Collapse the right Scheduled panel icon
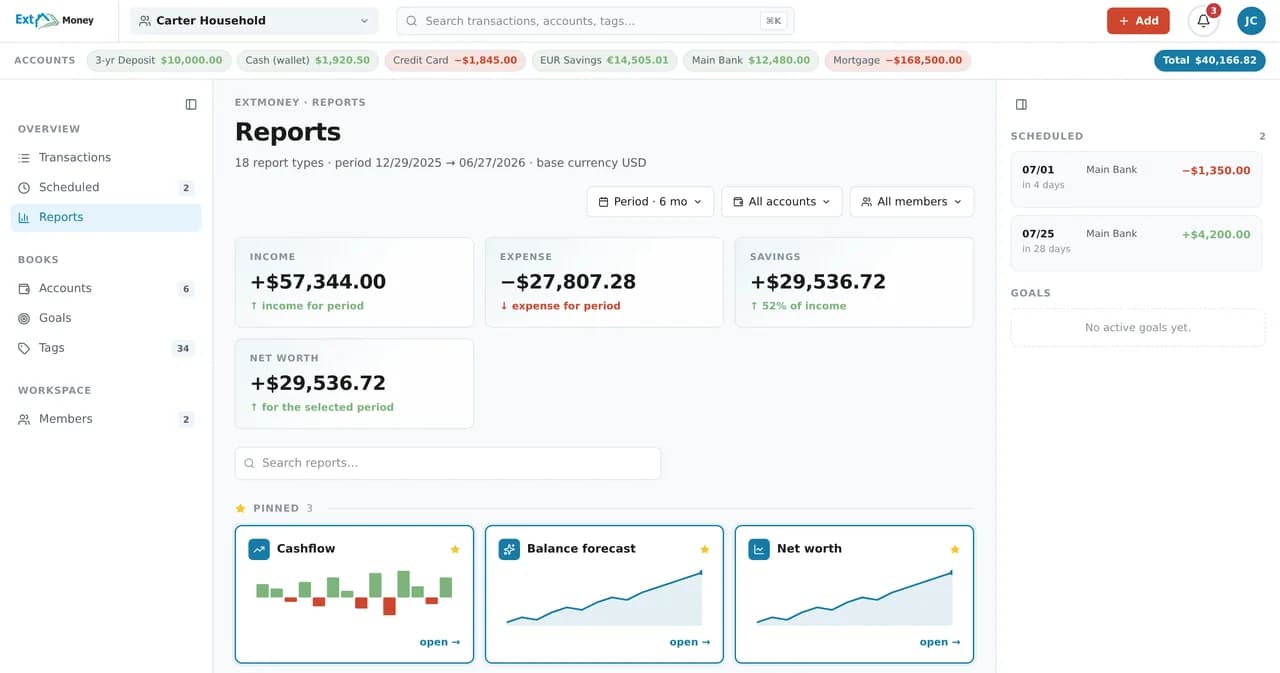The image size is (1280, 673). pos(1021,104)
